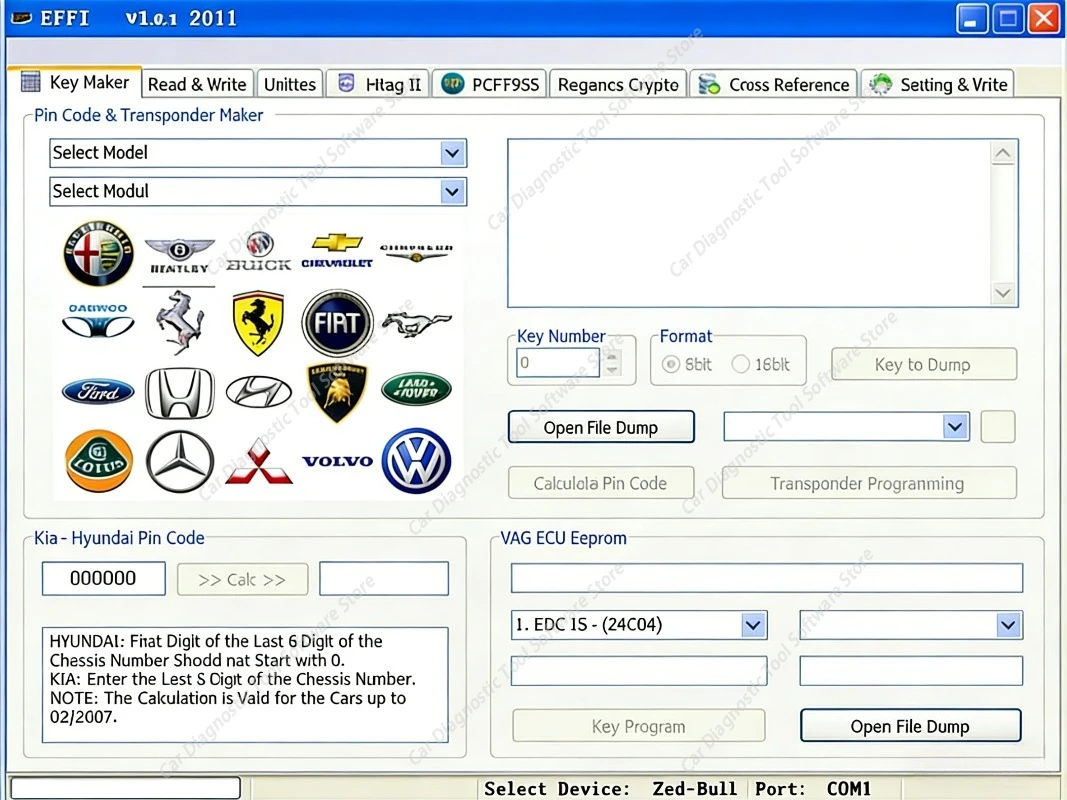This screenshot has width=1067, height=800.
Task: Open the Setting & Vrite tab
Action: pyautogui.click(x=938, y=84)
